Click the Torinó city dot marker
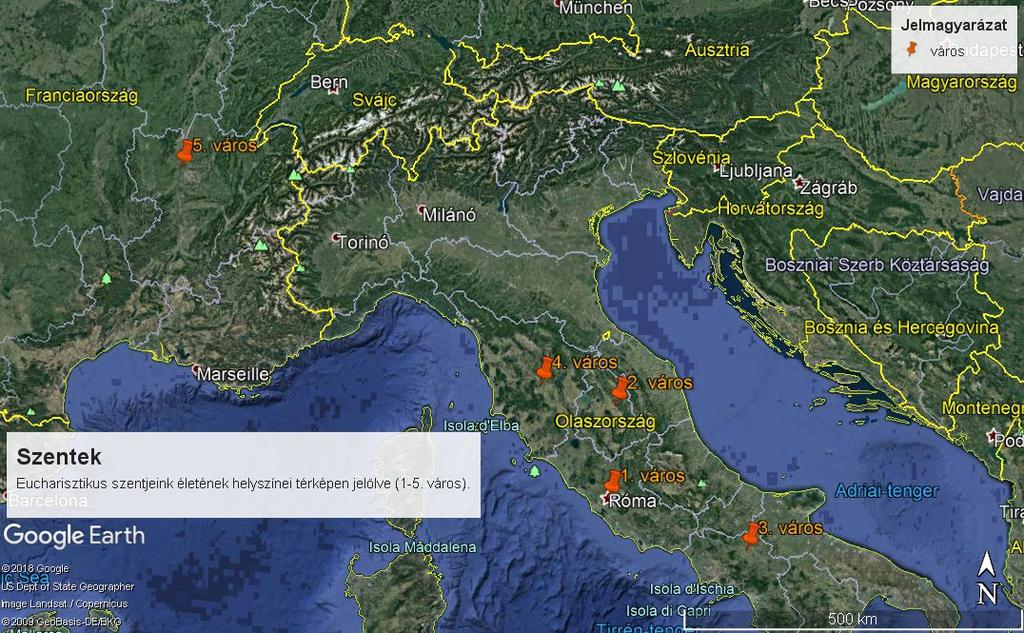This screenshot has width=1024, height=633. click(x=336, y=236)
